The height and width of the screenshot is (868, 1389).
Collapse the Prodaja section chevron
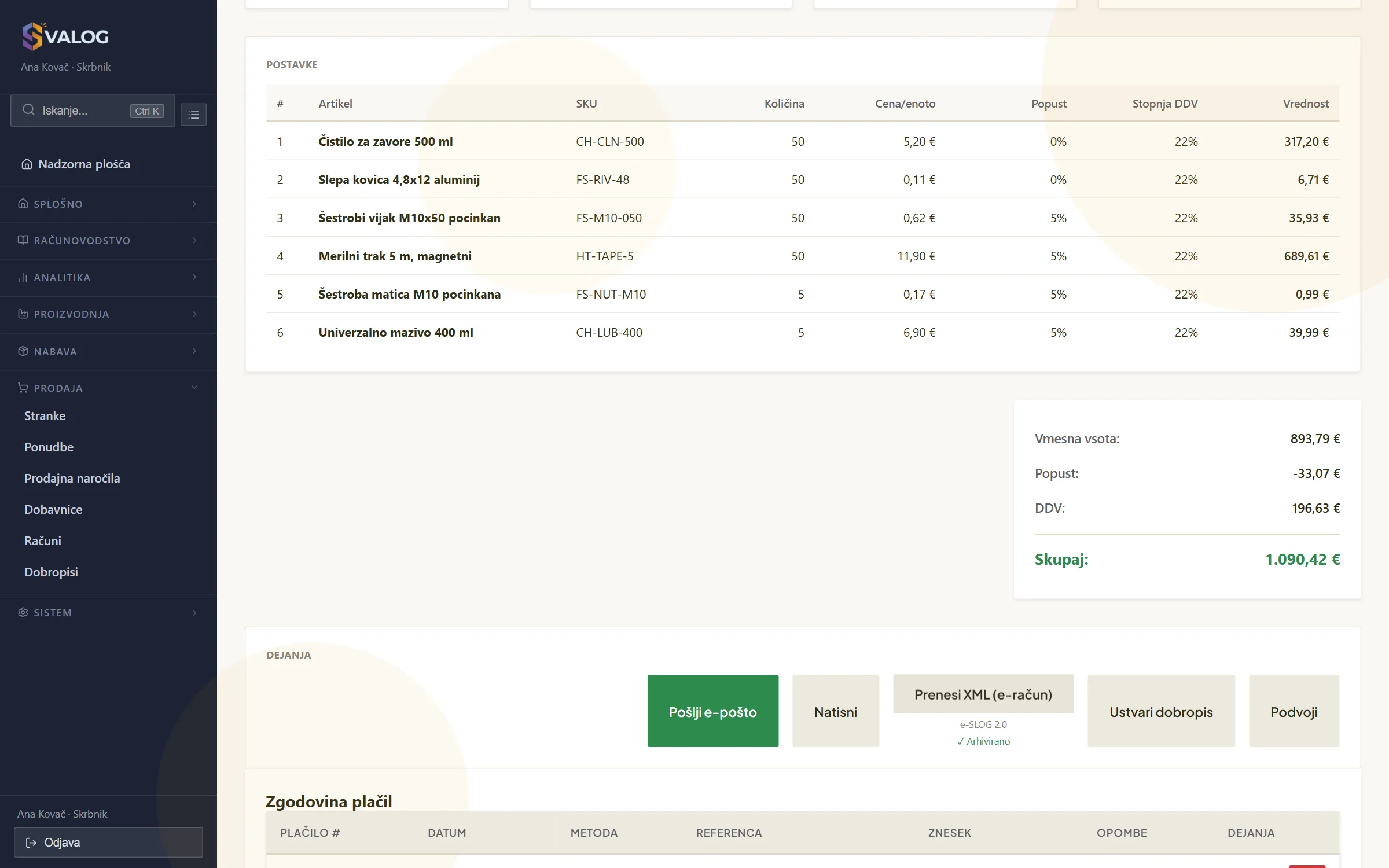[x=194, y=387]
